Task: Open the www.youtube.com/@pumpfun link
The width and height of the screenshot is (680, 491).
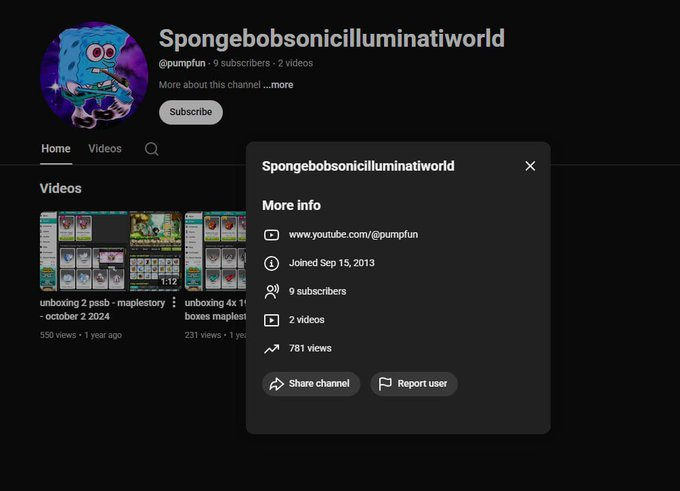Action: pos(353,235)
